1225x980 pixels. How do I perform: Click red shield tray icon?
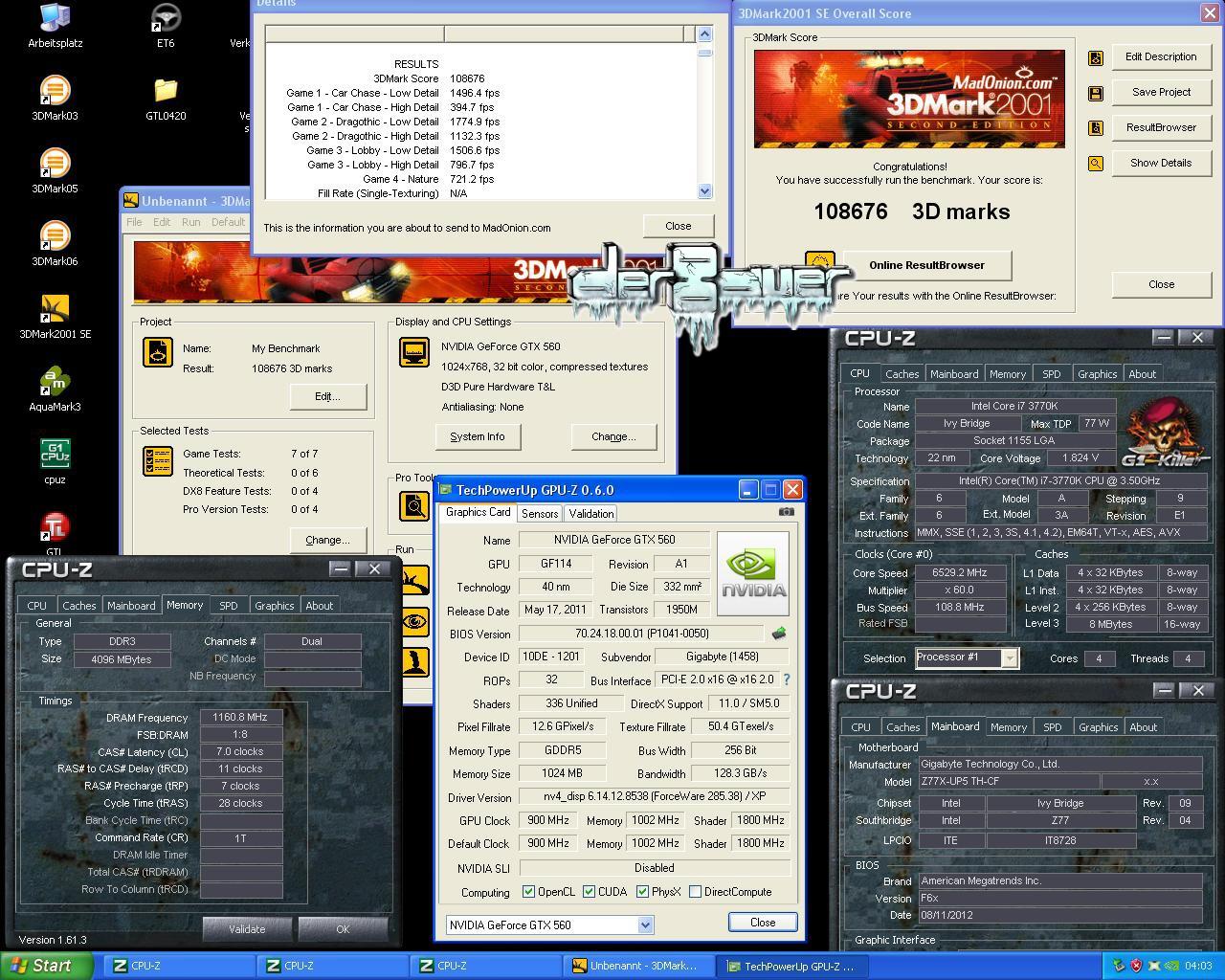(x=1136, y=966)
